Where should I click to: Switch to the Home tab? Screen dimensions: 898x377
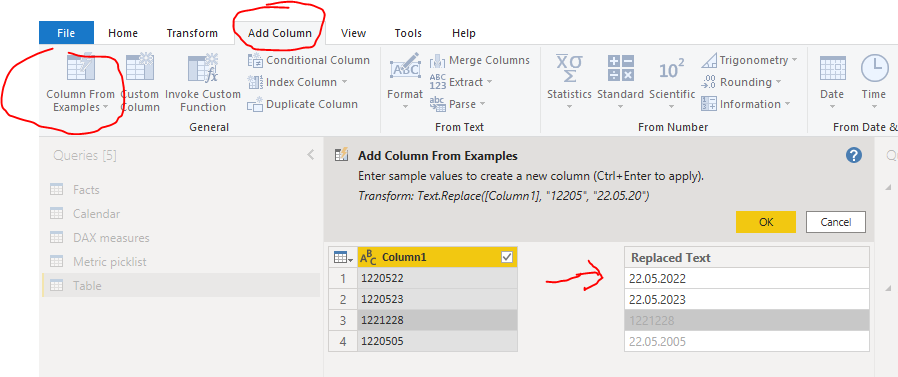[x=123, y=33]
